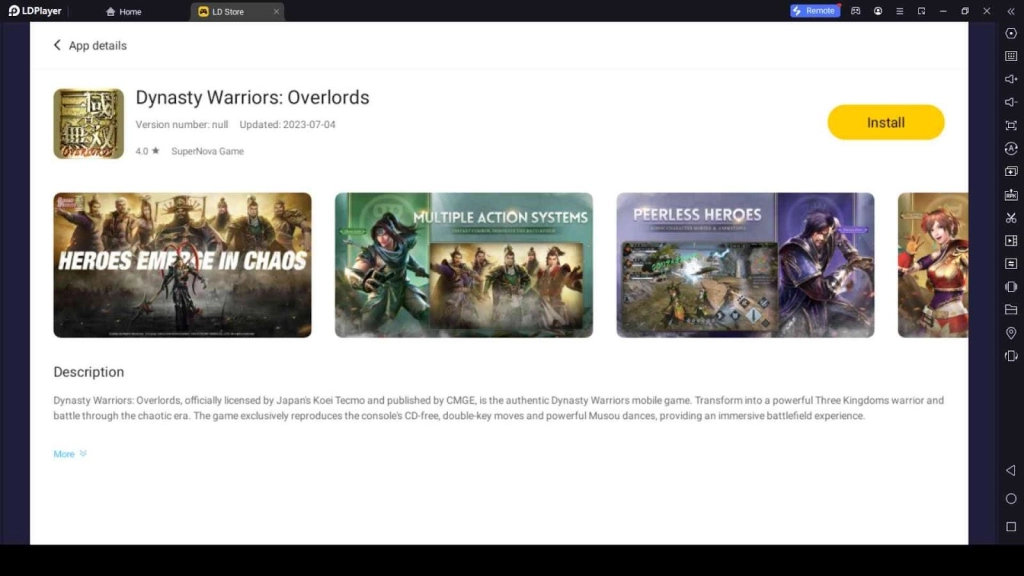Screen dimensions: 1024x576
Task: Open the Peerless Heroes screenshot
Action: 745,265
